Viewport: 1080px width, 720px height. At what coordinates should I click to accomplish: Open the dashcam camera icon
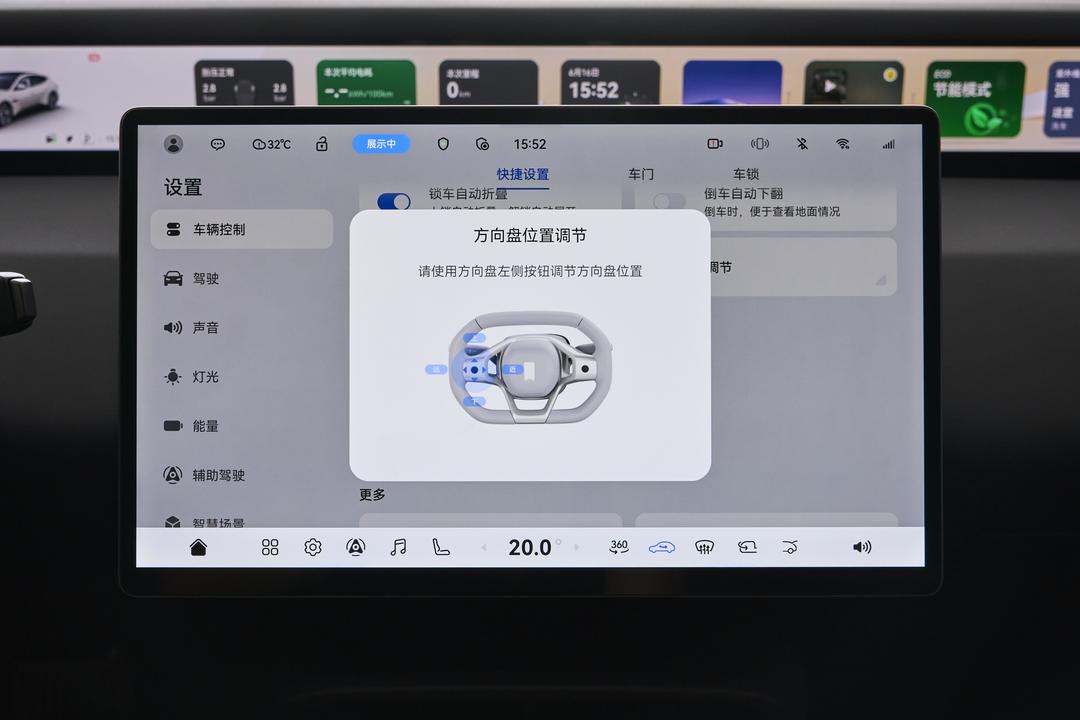715,144
